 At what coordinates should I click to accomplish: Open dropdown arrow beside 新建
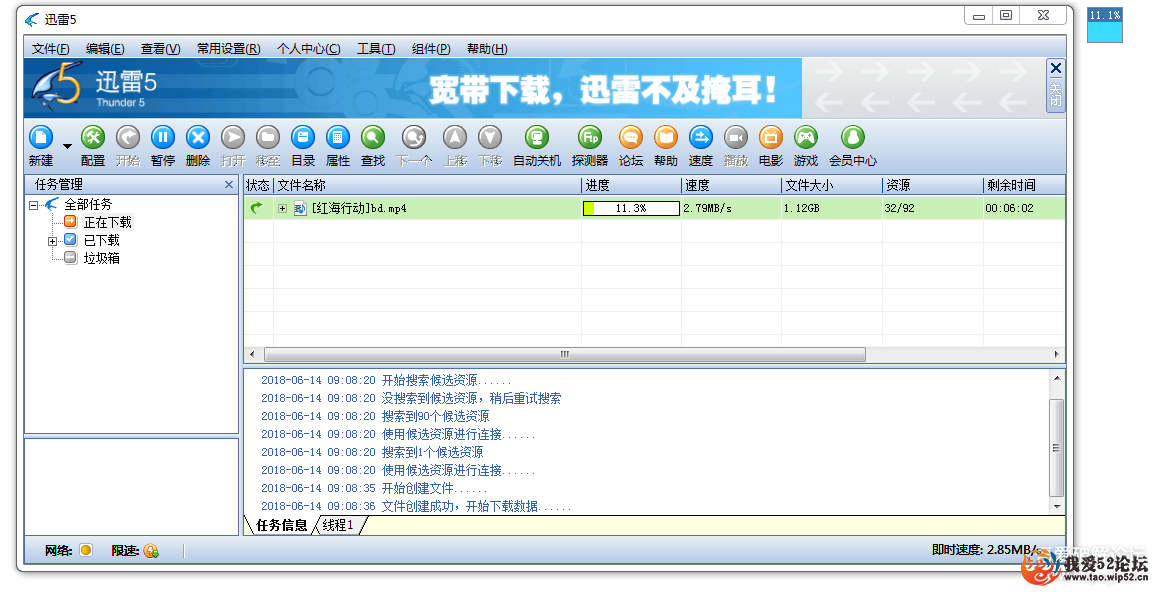coord(67,146)
